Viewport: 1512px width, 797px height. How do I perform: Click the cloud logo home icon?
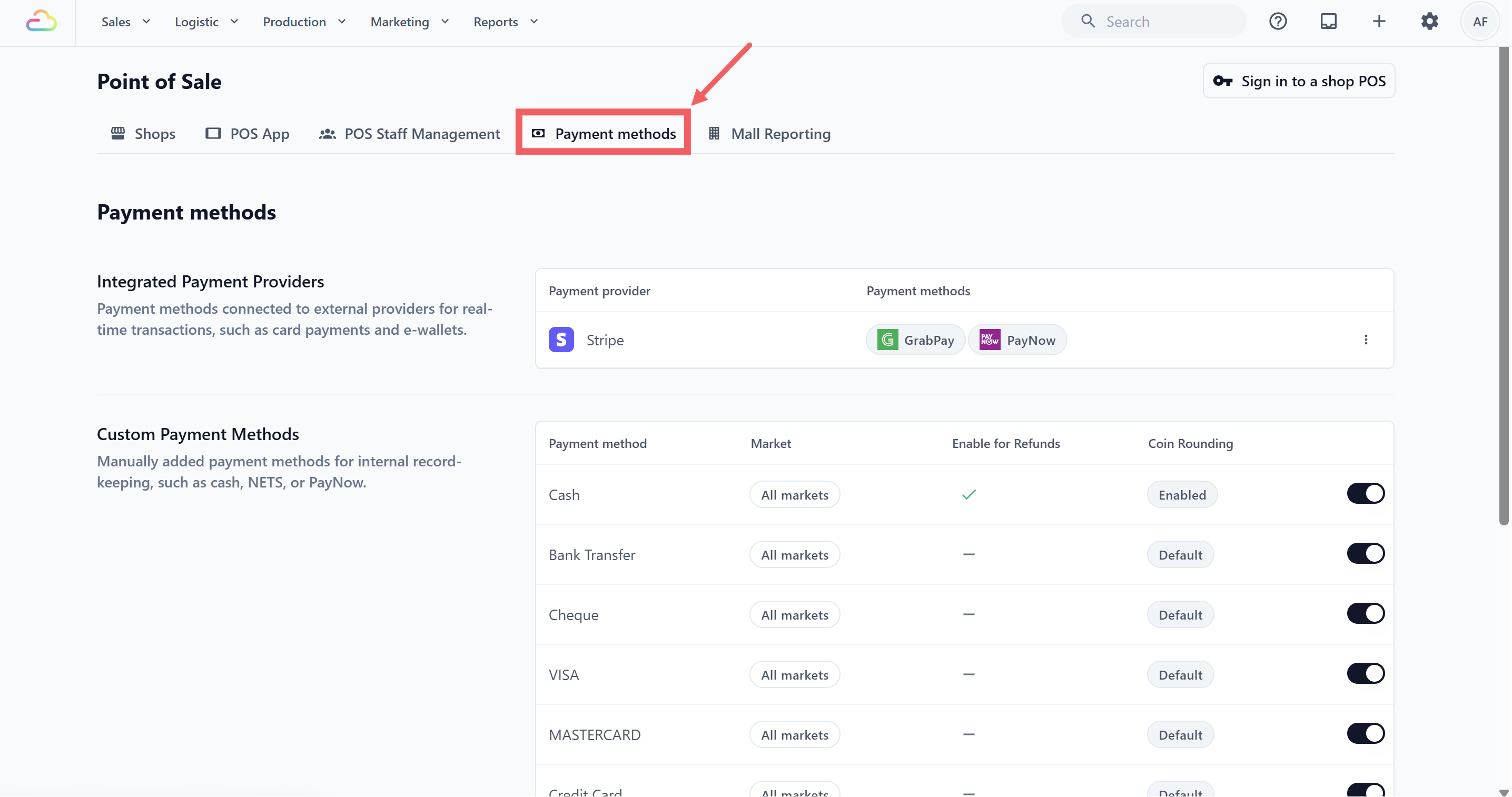[41, 22]
